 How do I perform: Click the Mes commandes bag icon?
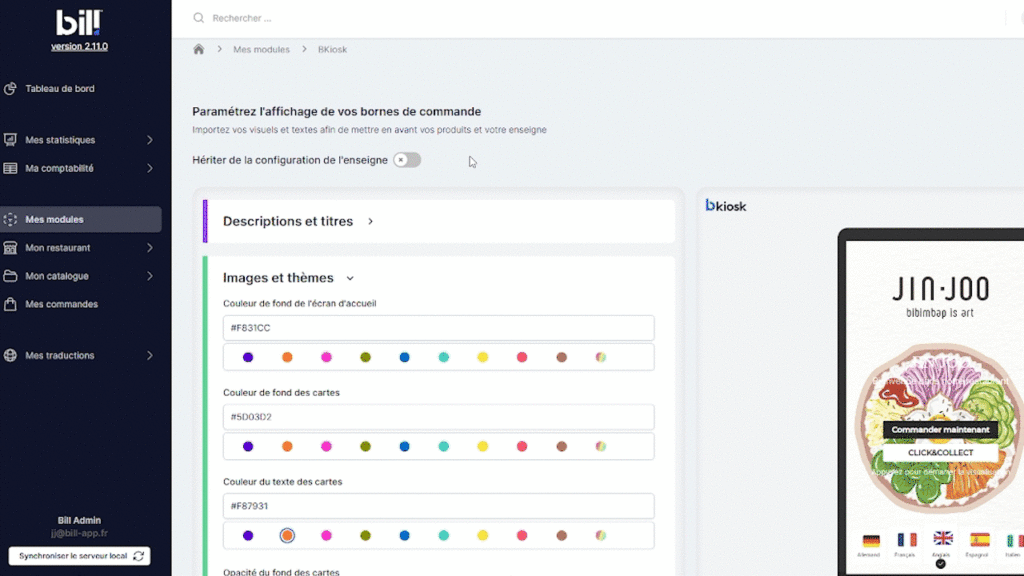coord(11,304)
